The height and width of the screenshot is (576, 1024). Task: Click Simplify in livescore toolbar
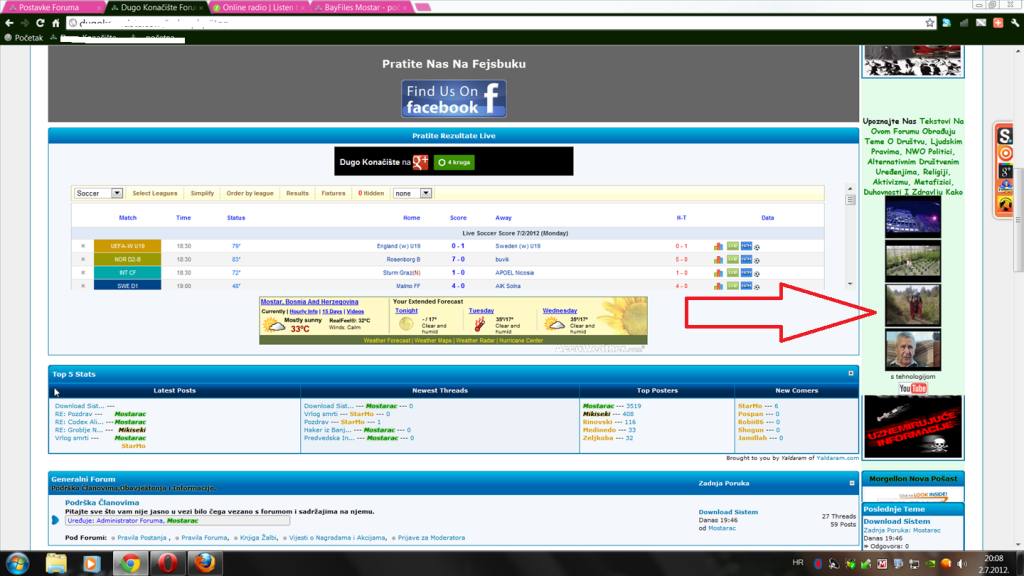(202, 193)
